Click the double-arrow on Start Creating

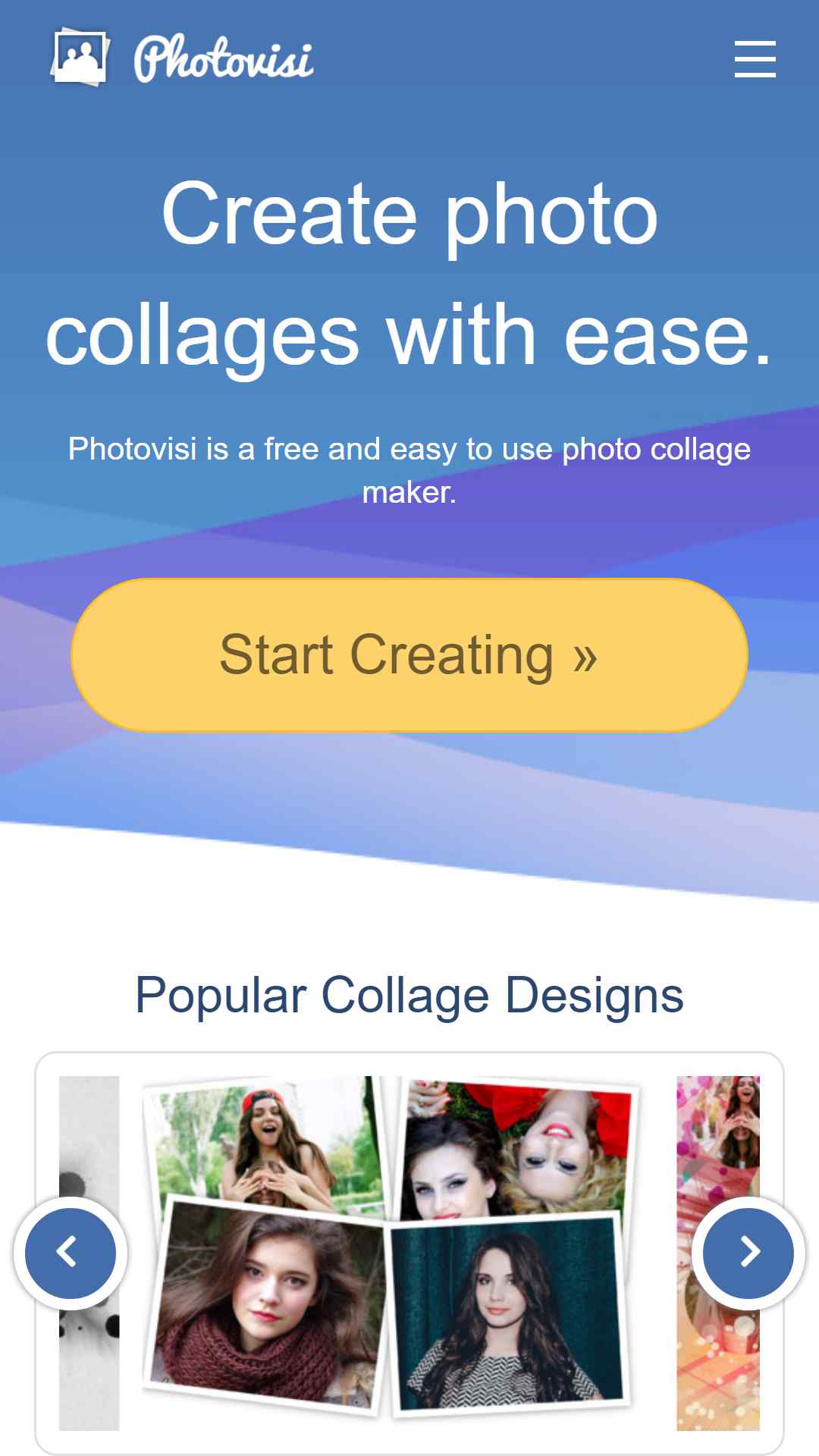585,658
